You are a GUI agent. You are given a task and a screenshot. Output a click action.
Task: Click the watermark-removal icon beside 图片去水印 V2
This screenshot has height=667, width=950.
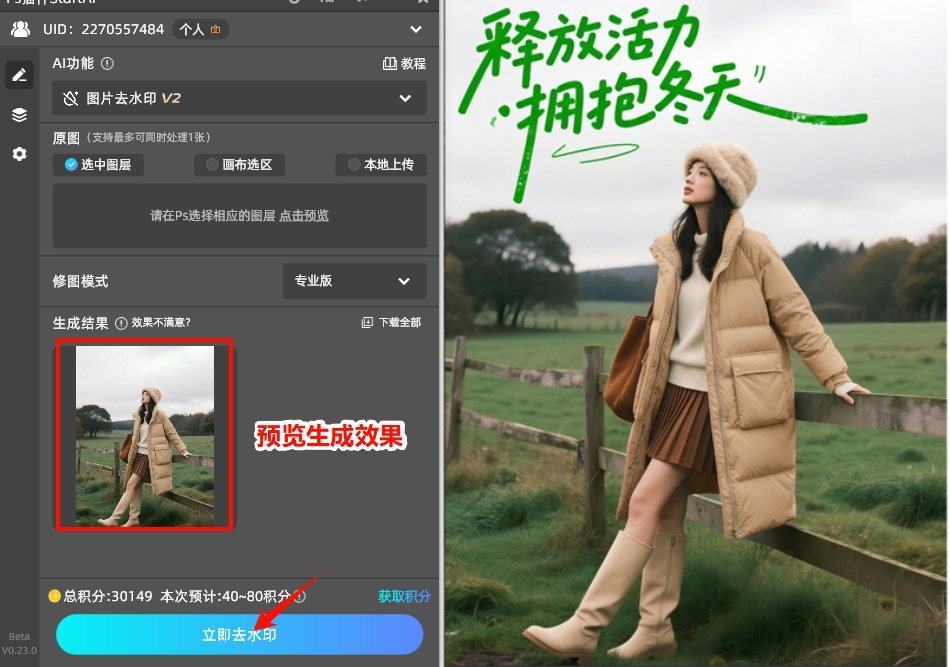point(70,98)
